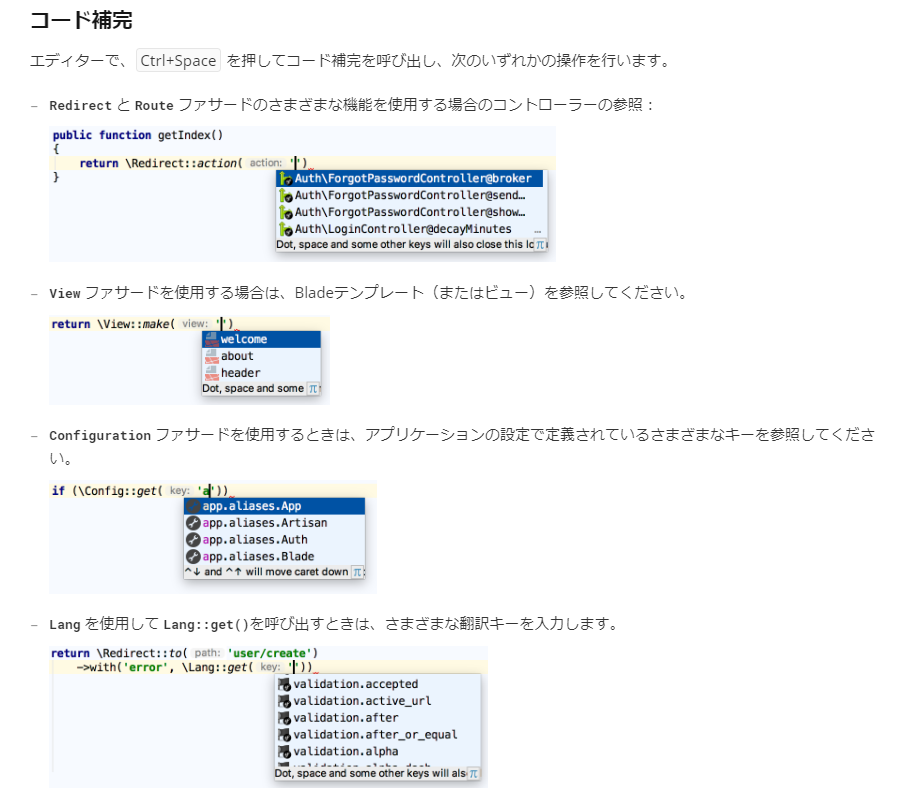This screenshot has width=917, height=801.
Task: Click the コード補完 section heading
Action: (x=81, y=19)
